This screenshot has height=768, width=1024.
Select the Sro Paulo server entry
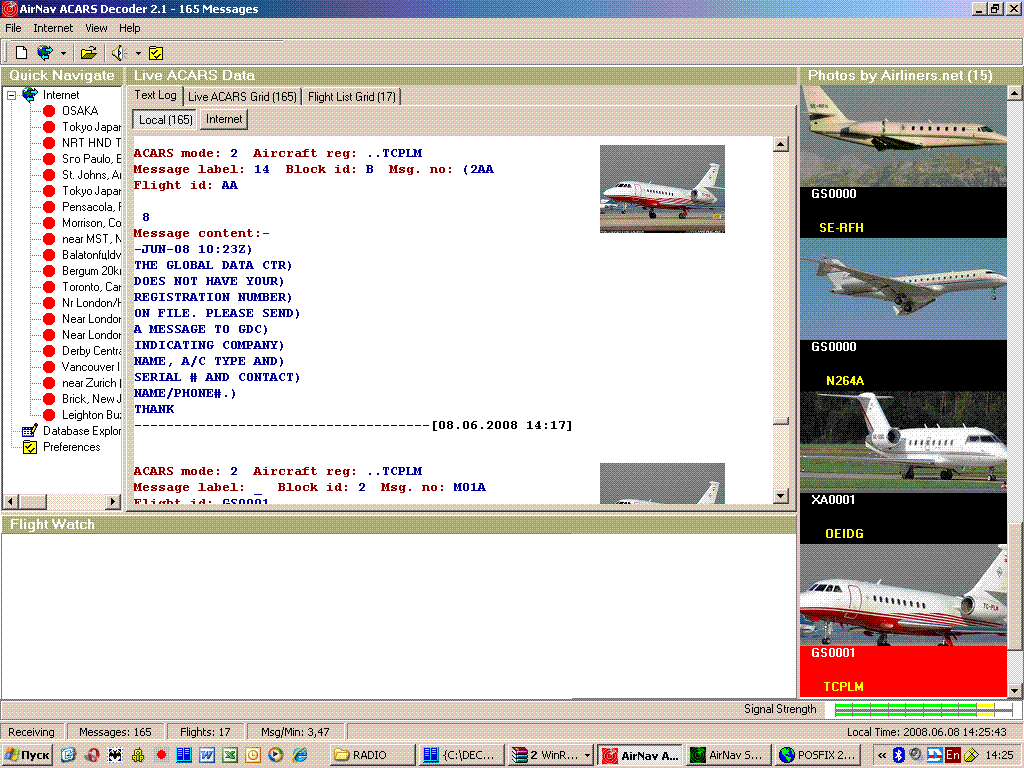point(91,159)
